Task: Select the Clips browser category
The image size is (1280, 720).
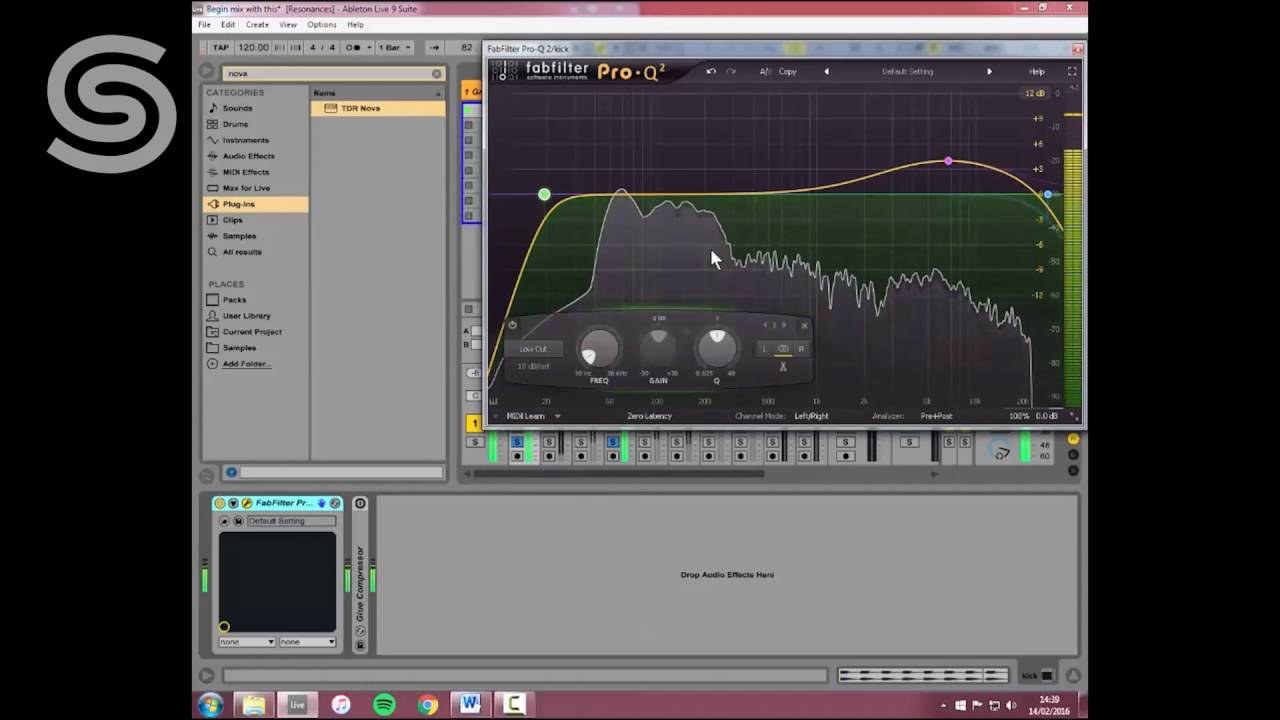Action: pyautogui.click(x=233, y=220)
